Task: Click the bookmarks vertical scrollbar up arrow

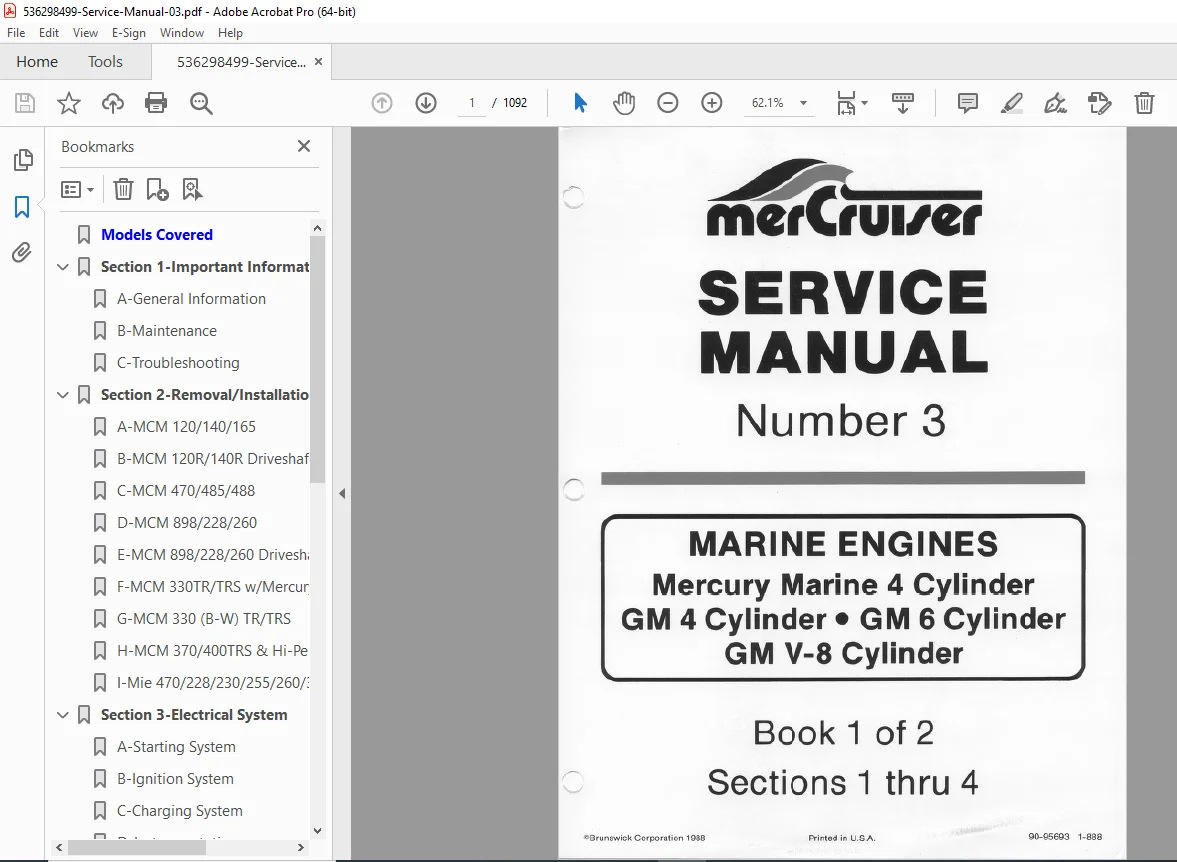Action: (x=318, y=228)
